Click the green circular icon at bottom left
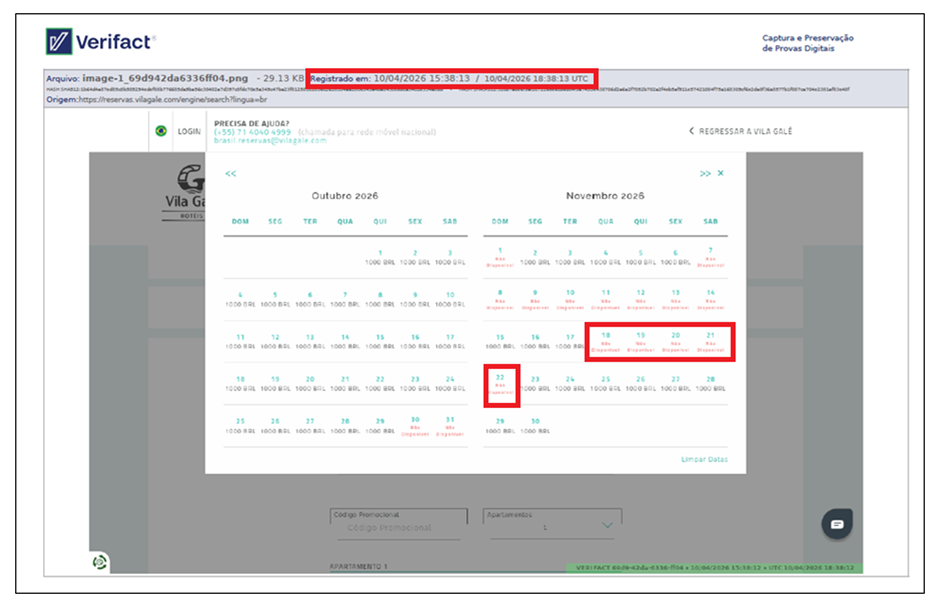 pos(100,562)
